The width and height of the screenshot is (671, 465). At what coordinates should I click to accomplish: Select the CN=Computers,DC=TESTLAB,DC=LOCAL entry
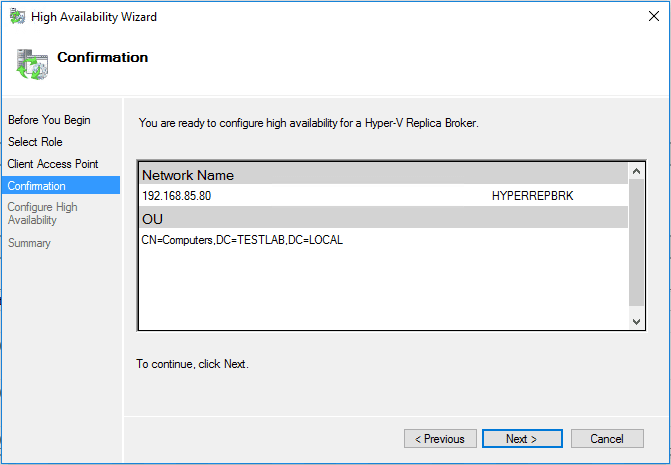[x=242, y=240]
